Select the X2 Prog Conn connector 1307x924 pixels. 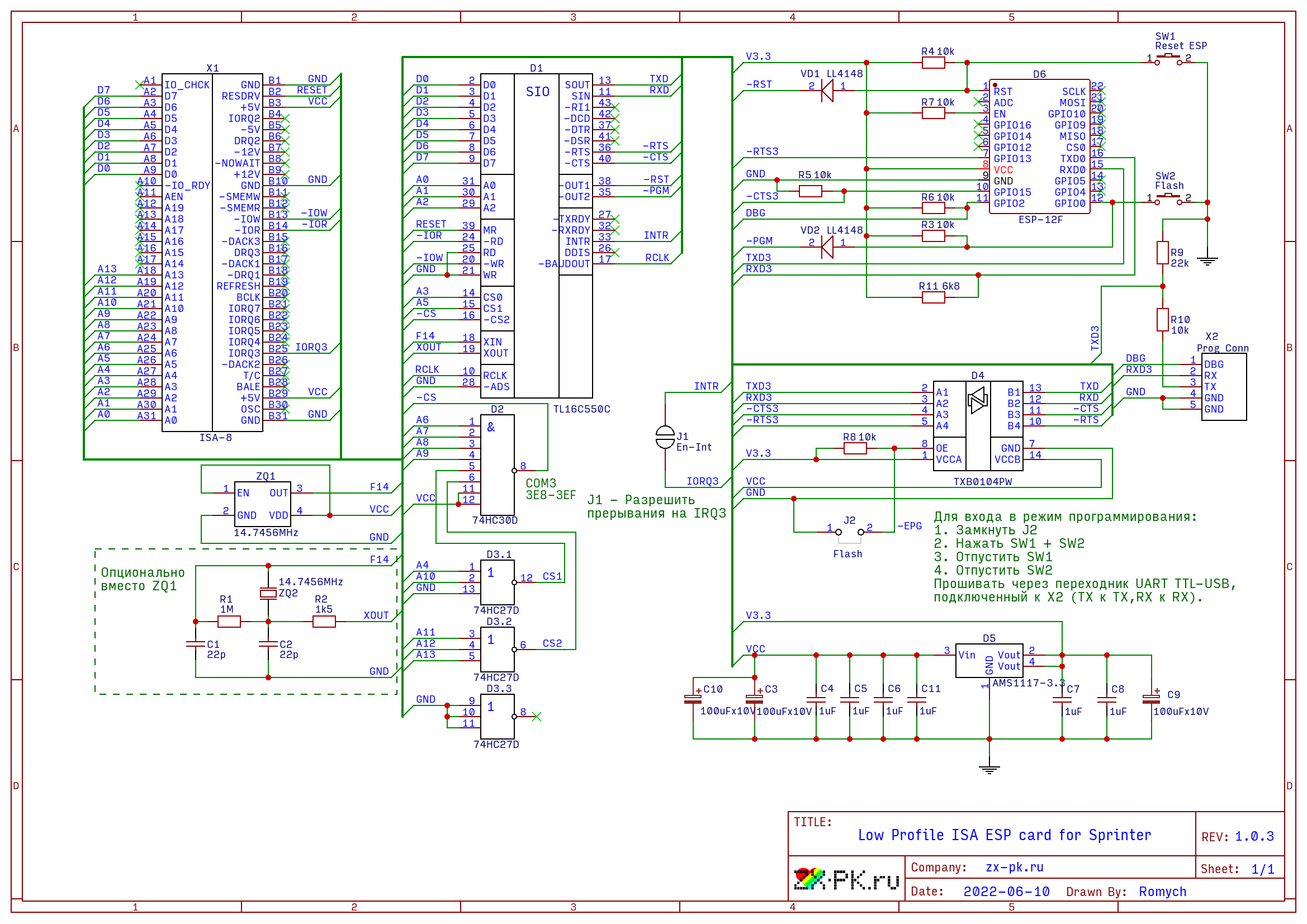pyautogui.click(x=1223, y=387)
